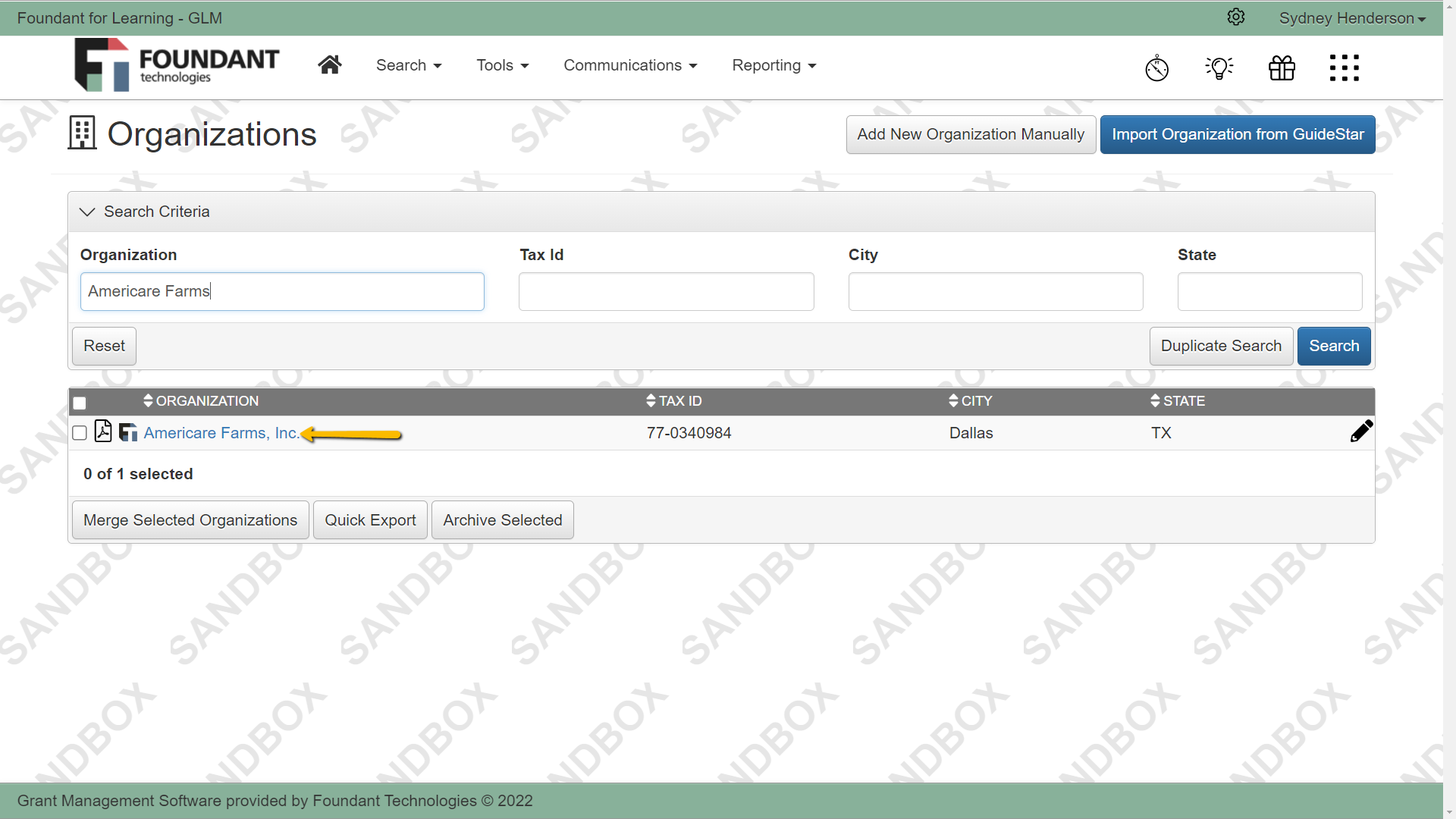Collapse the Search Criteria section
Viewport: 1456px width, 819px height.
(x=86, y=212)
